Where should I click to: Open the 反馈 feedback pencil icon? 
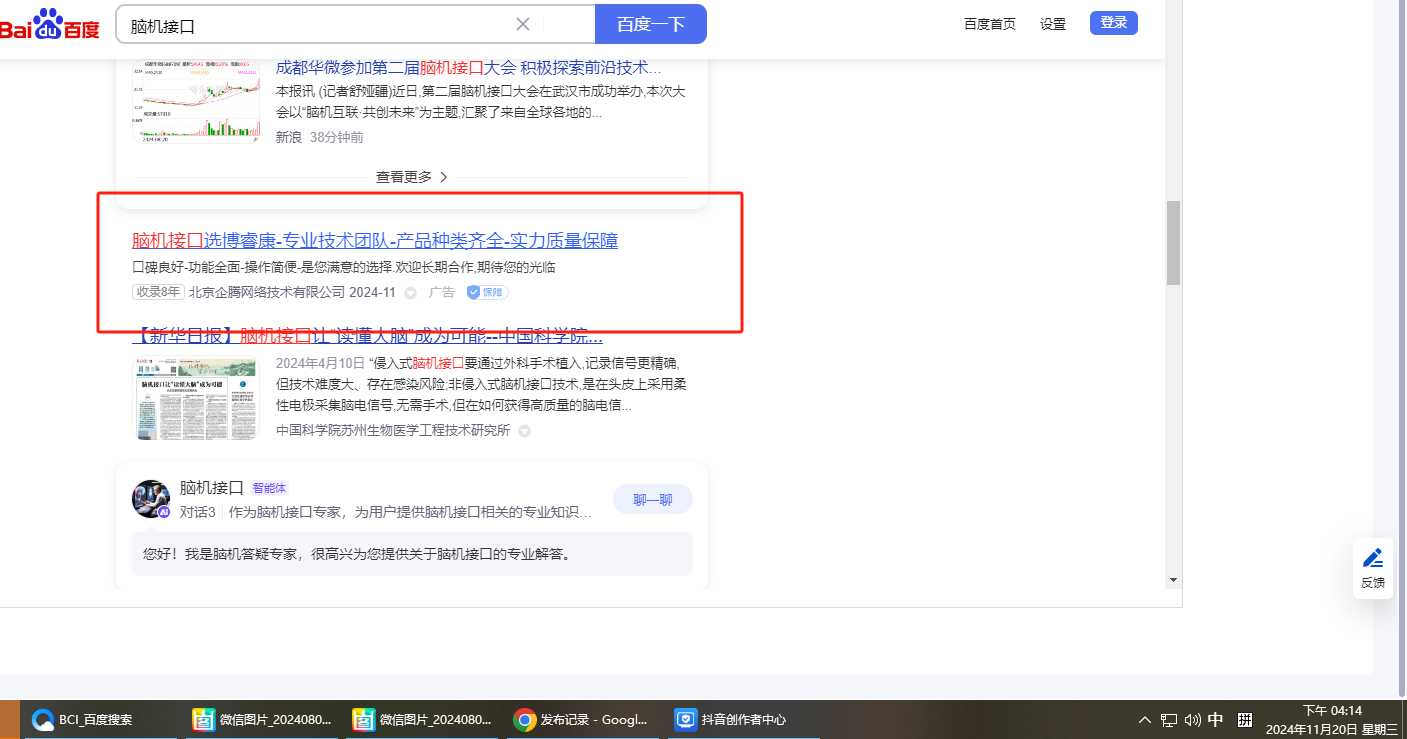[1373, 558]
